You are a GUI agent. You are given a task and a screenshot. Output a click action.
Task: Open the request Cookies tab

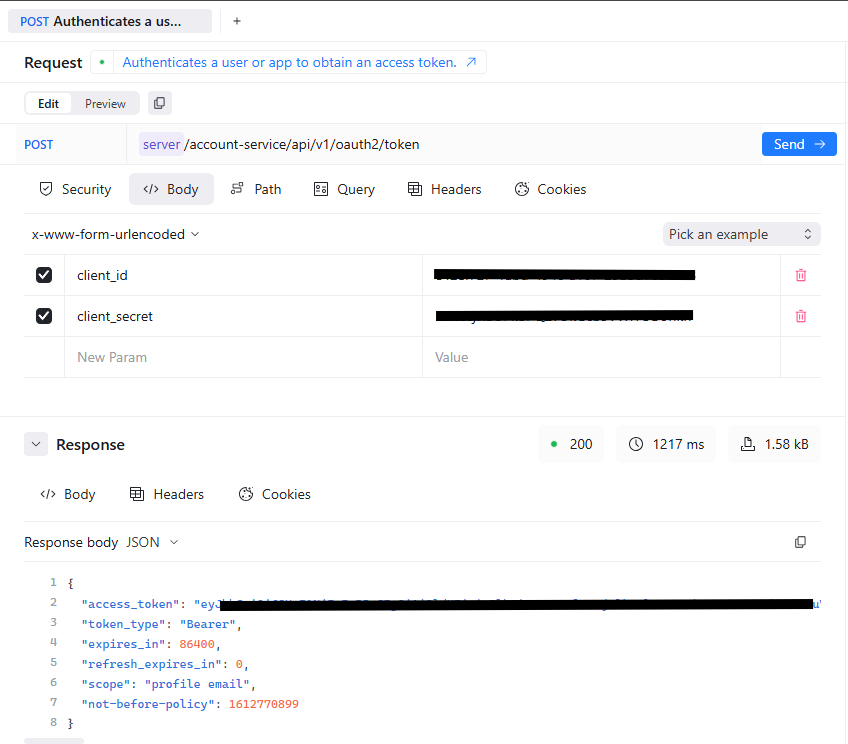(551, 189)
